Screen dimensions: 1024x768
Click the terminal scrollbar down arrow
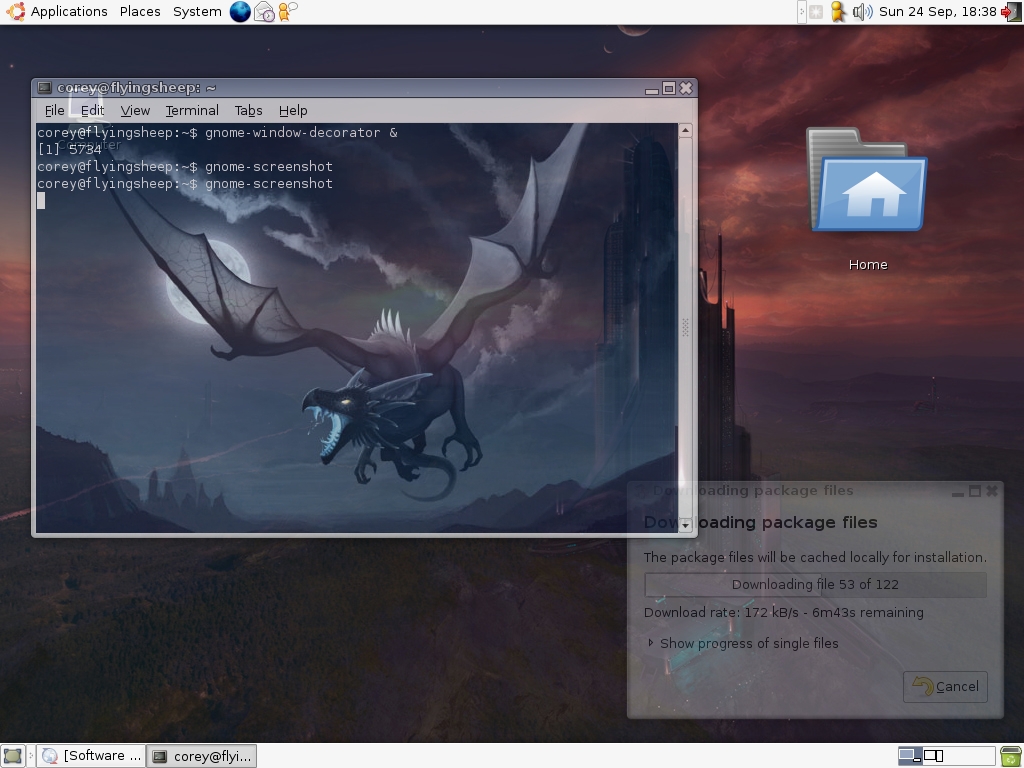(685, 525)
